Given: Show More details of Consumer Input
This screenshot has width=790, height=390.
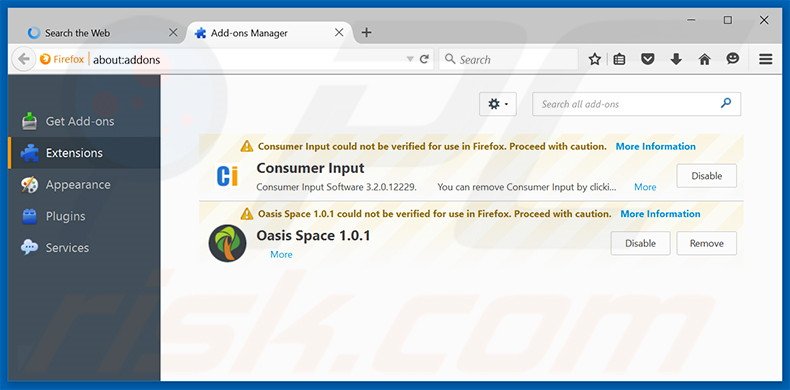Looking at the screenshot, I should click(645, 187).
